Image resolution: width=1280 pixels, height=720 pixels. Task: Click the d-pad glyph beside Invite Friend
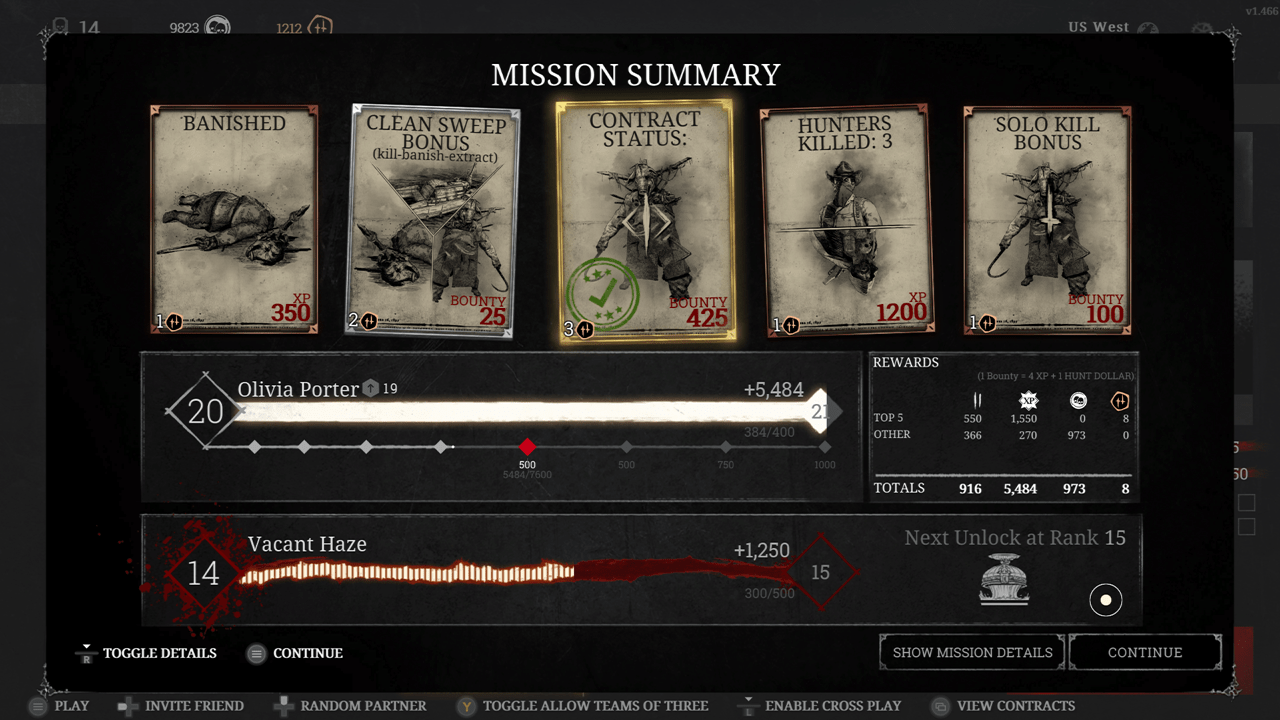tap(127, 706)
